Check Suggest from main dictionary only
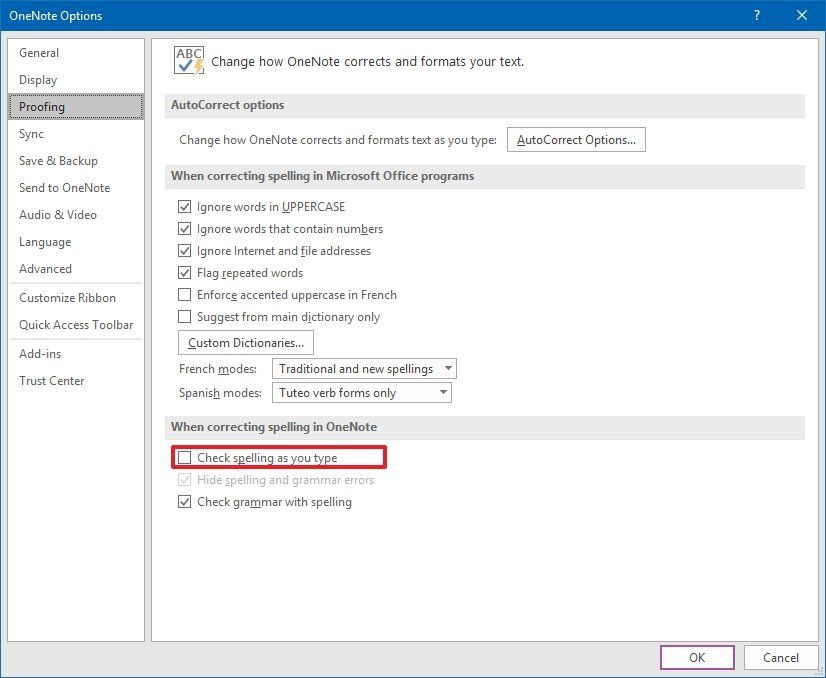 (184, 317)
